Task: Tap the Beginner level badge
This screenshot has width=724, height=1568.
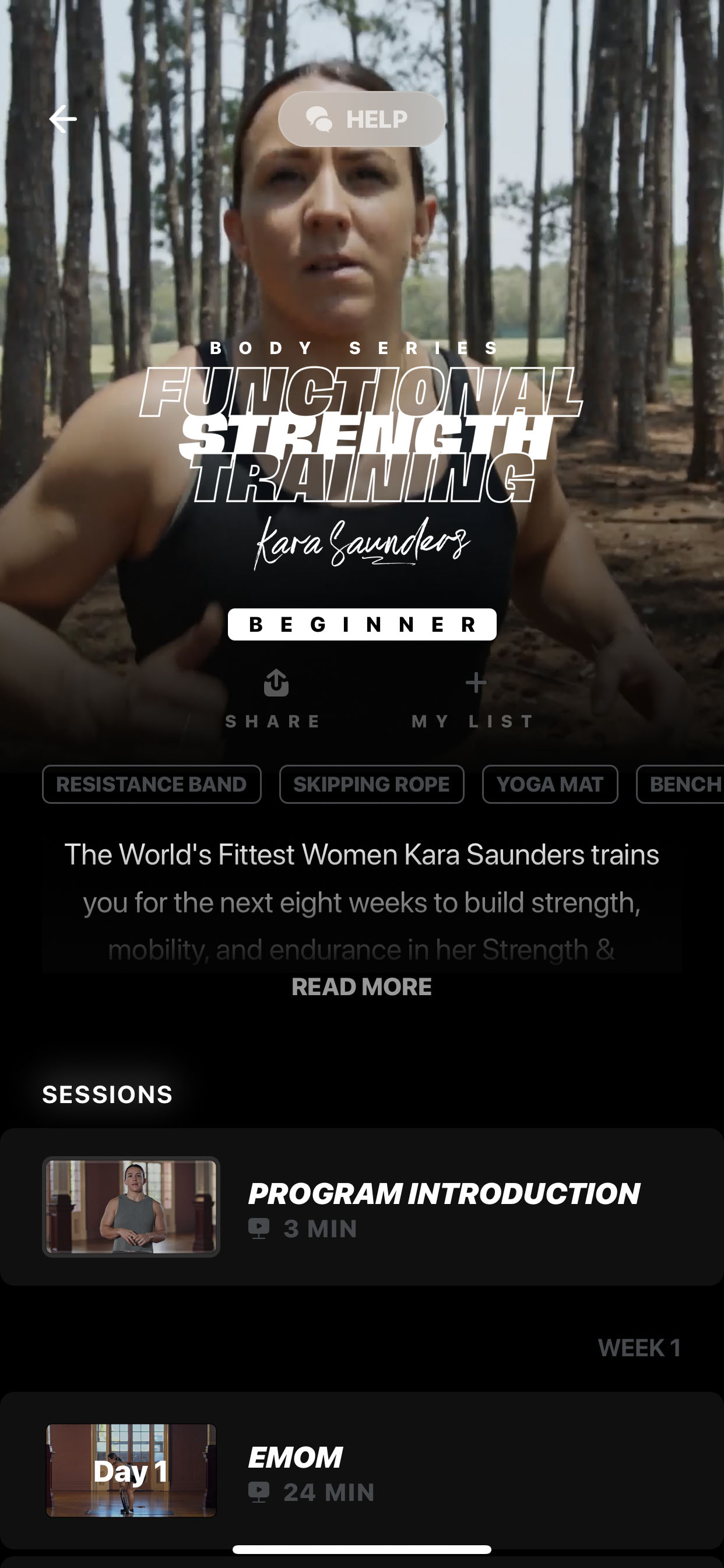Action: 362,624
